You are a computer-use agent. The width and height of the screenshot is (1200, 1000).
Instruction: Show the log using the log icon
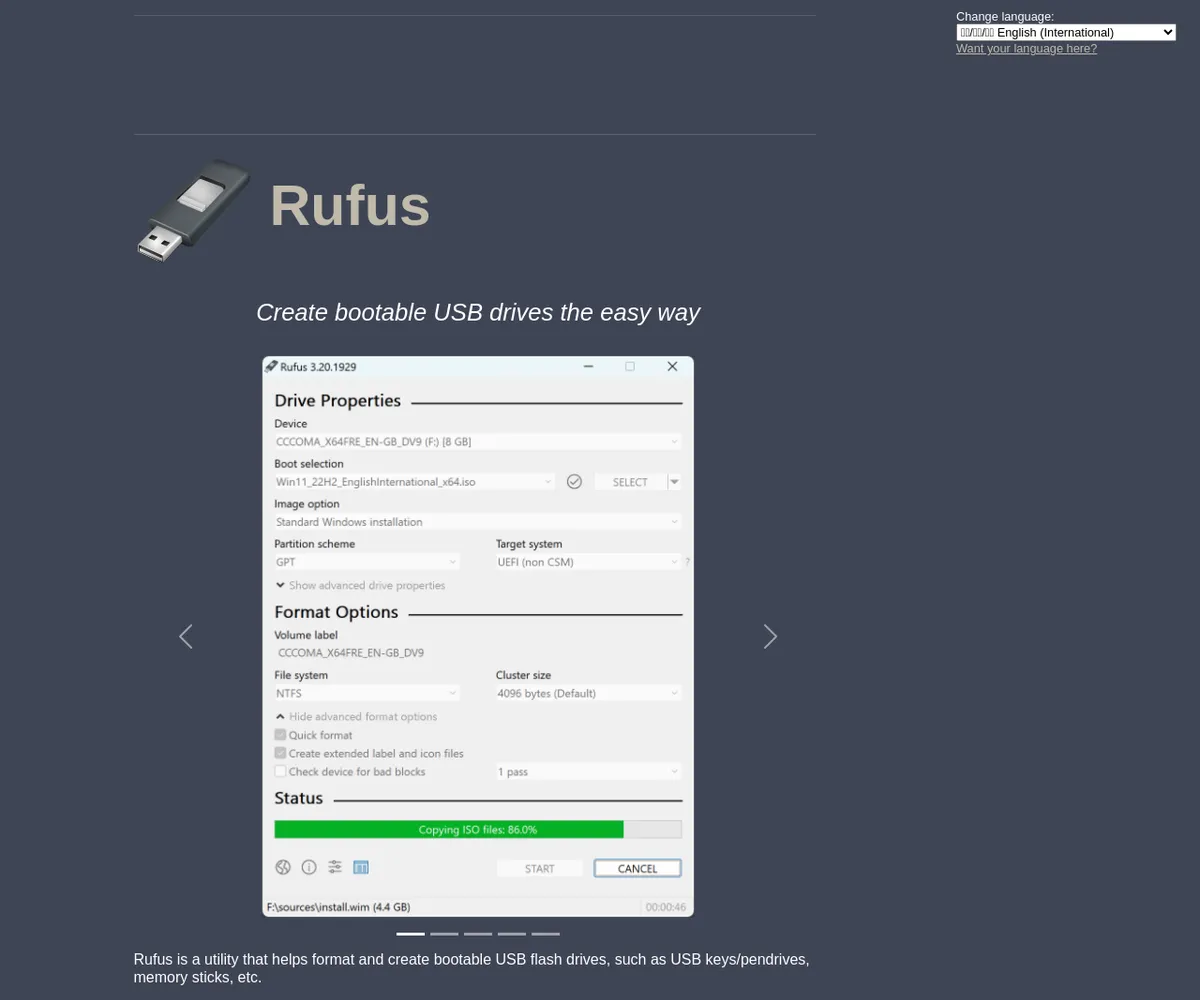(361, 867)
